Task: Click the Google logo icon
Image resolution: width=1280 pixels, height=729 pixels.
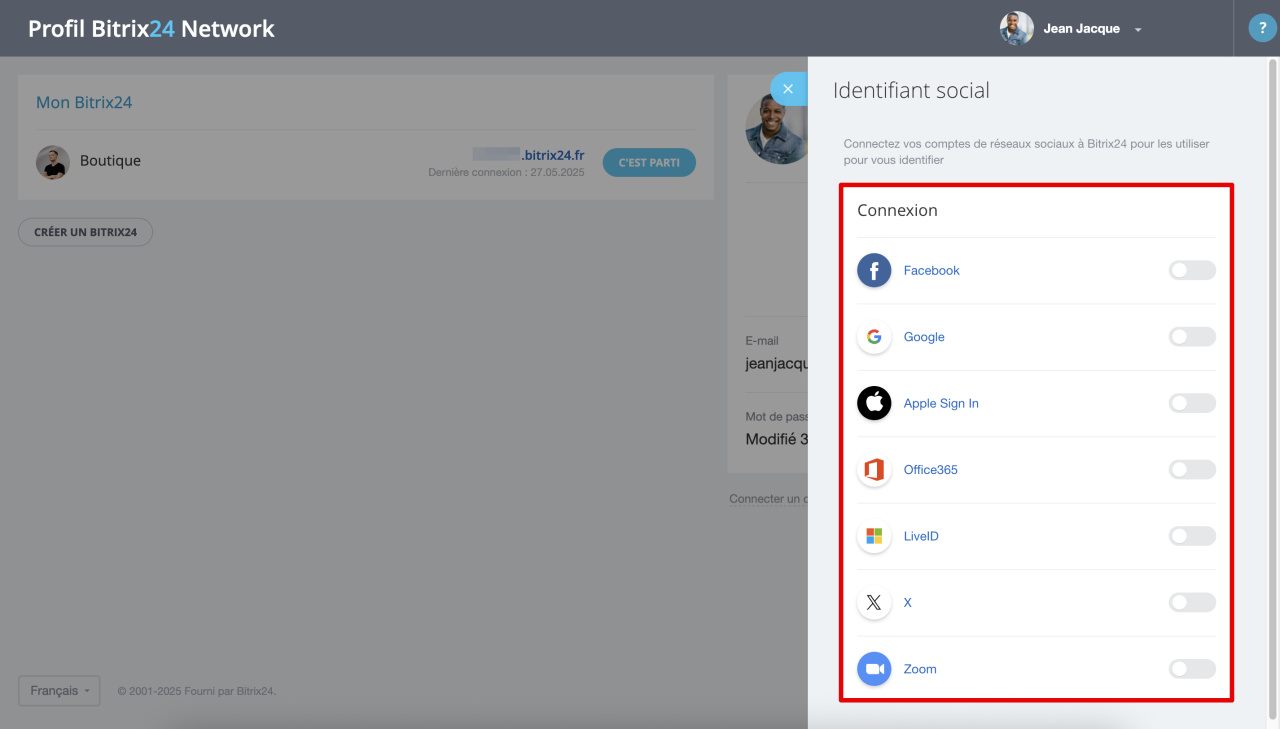Action: pyautogui.click(x=874, y=337)
